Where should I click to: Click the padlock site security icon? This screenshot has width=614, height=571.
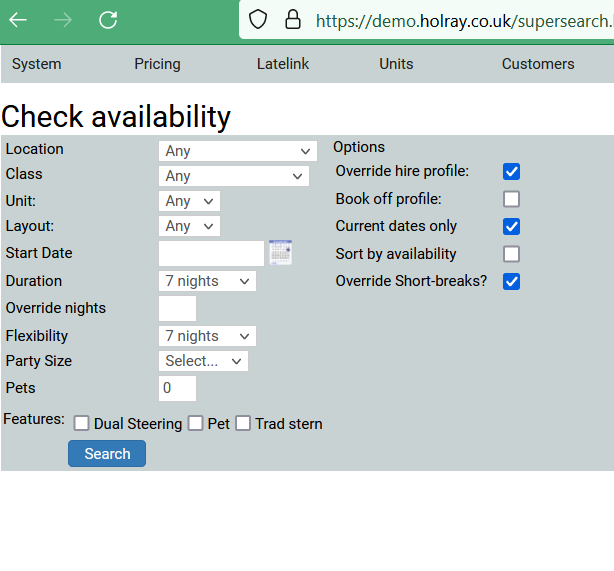click(292, 20)
